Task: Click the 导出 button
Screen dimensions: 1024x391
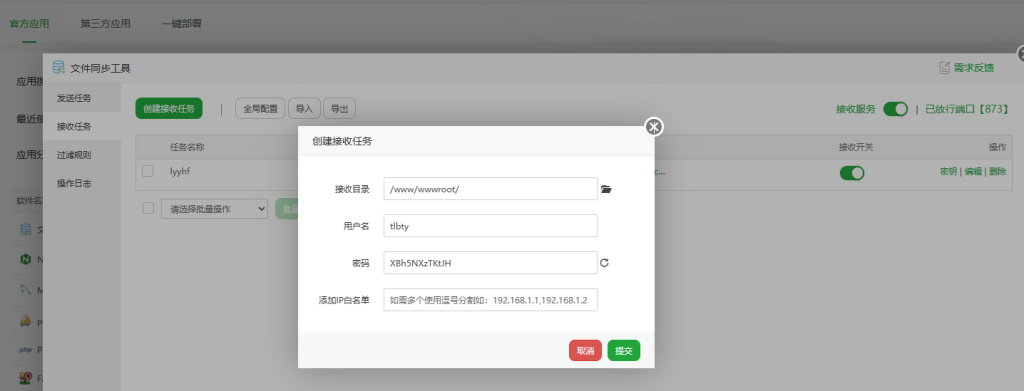Action: (x=339, y=109)
